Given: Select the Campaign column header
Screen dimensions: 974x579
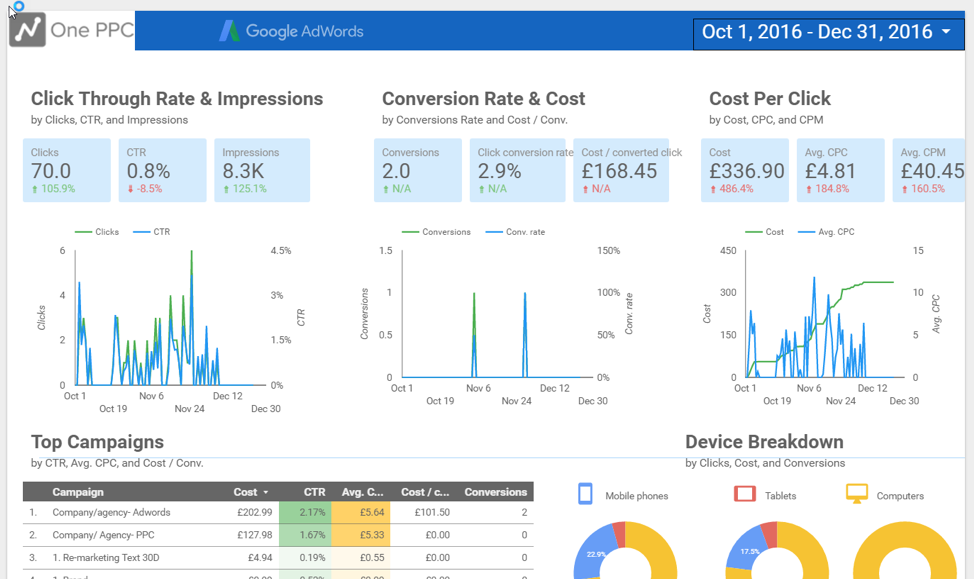Looking at the screenshot, I should point(77,492).
